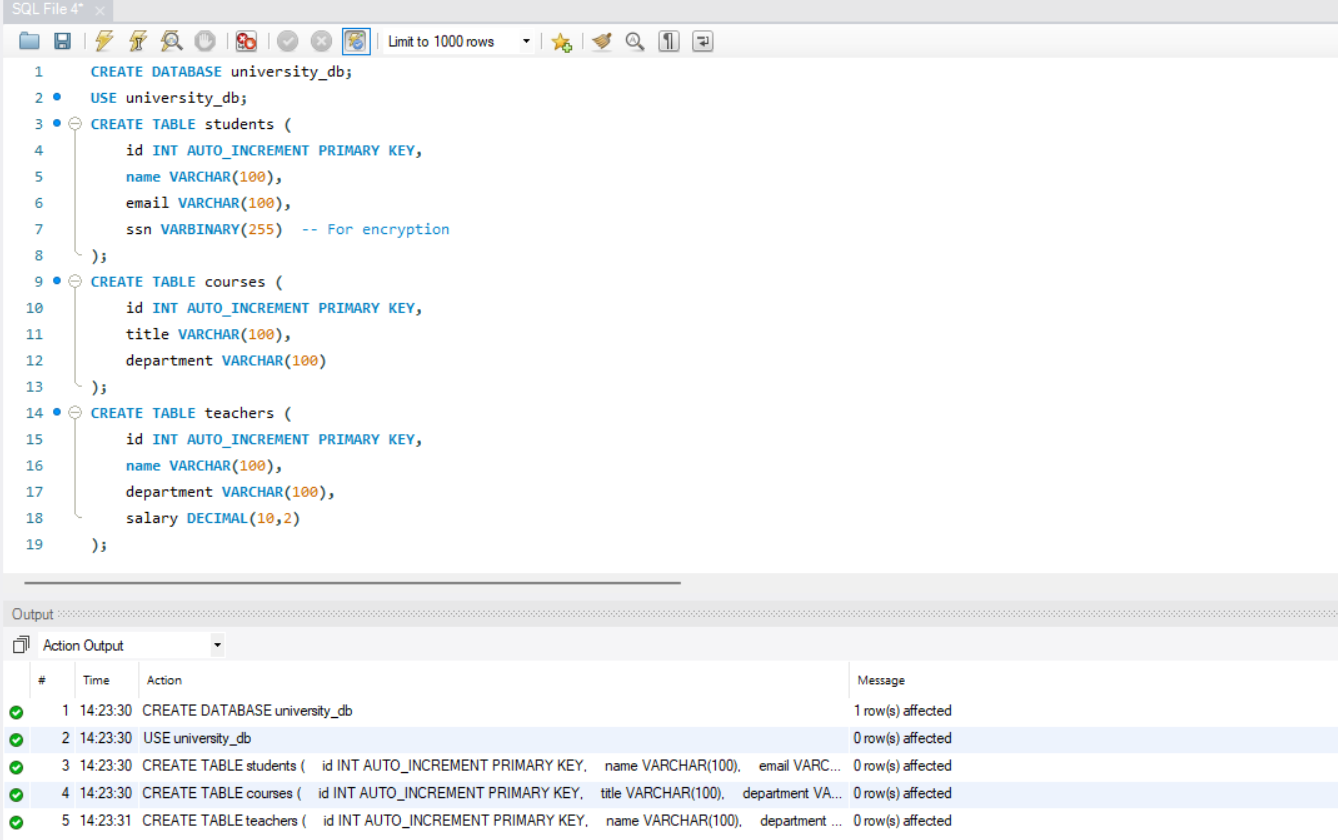Toggle word wrap icon in the toolbar
The width and height of the screenshot is (1338, 840).
(x=703, y=41)
